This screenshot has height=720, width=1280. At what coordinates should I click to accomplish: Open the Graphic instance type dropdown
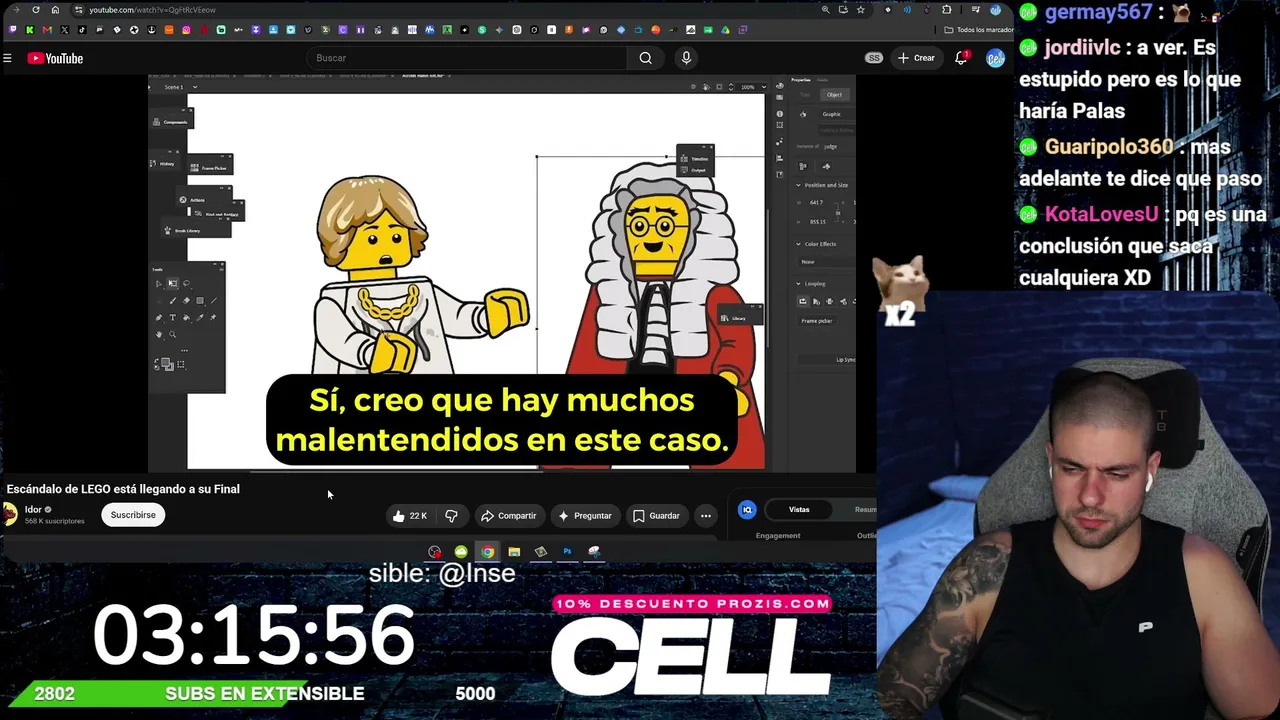tap(837, 114)
